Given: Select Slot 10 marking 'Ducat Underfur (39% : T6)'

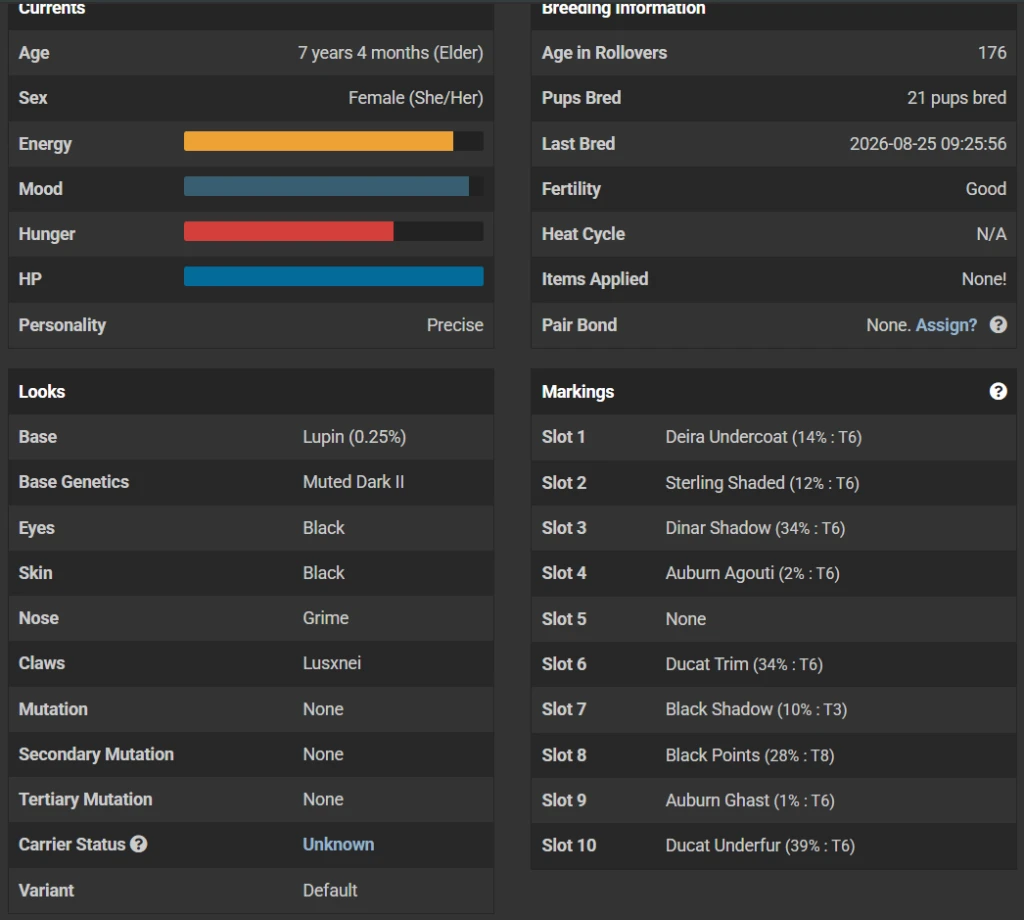Looking at the screenshot, I should coord(760,845).
